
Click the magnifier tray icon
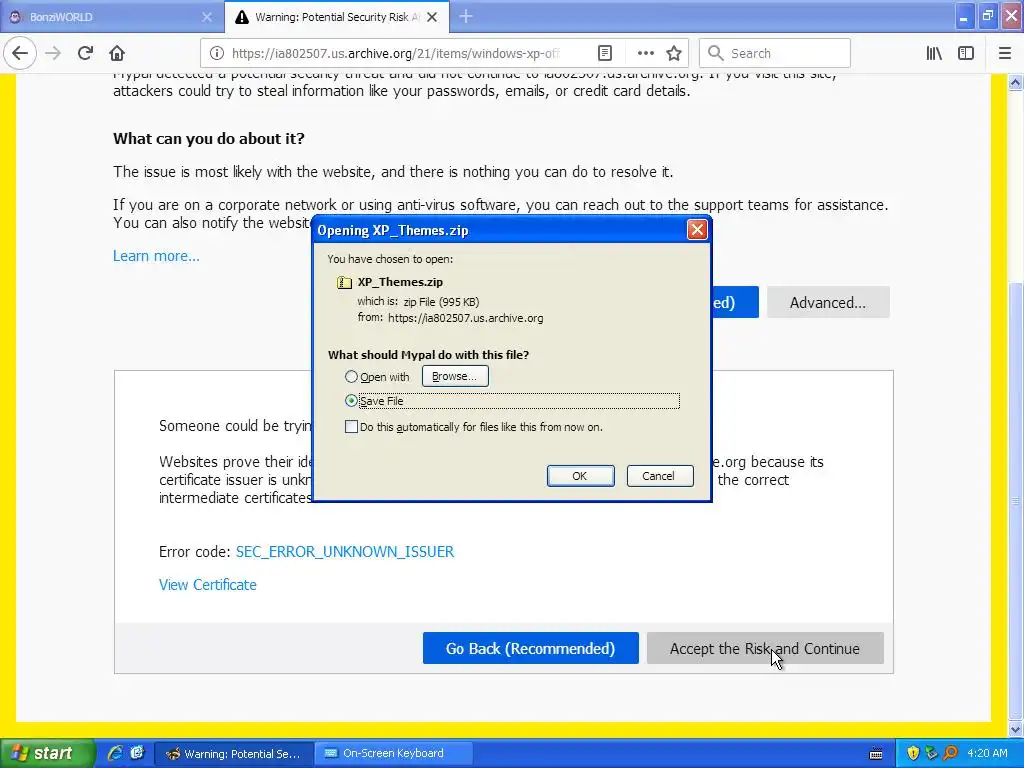[950, 754]
